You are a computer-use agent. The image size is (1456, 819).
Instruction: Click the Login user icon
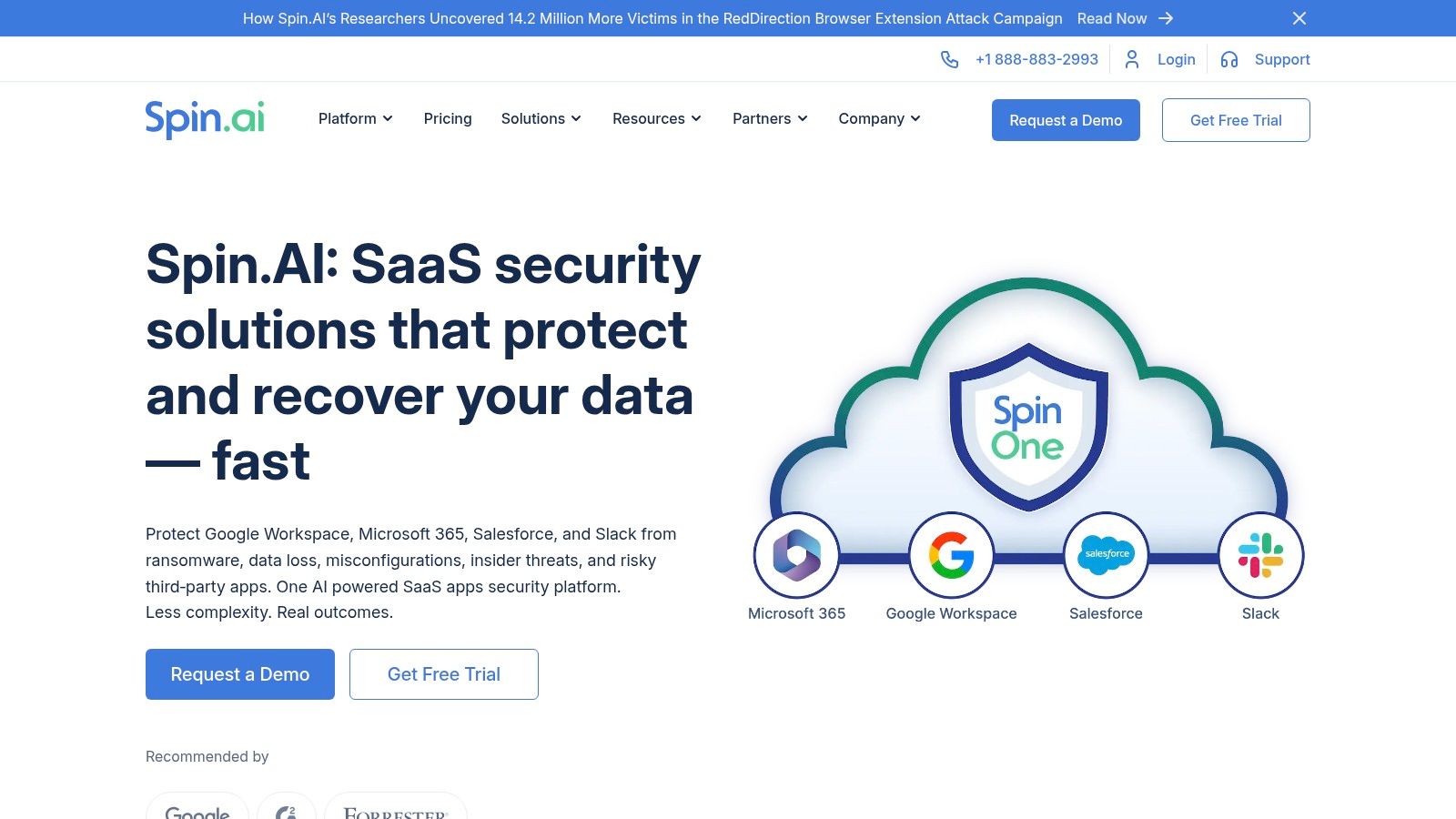click(x=1132, y=59)
